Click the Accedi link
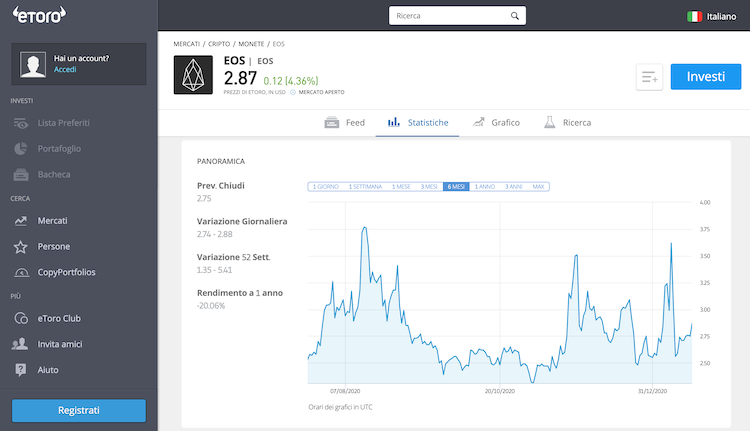 pyautogui.click(x=65, y=70)
